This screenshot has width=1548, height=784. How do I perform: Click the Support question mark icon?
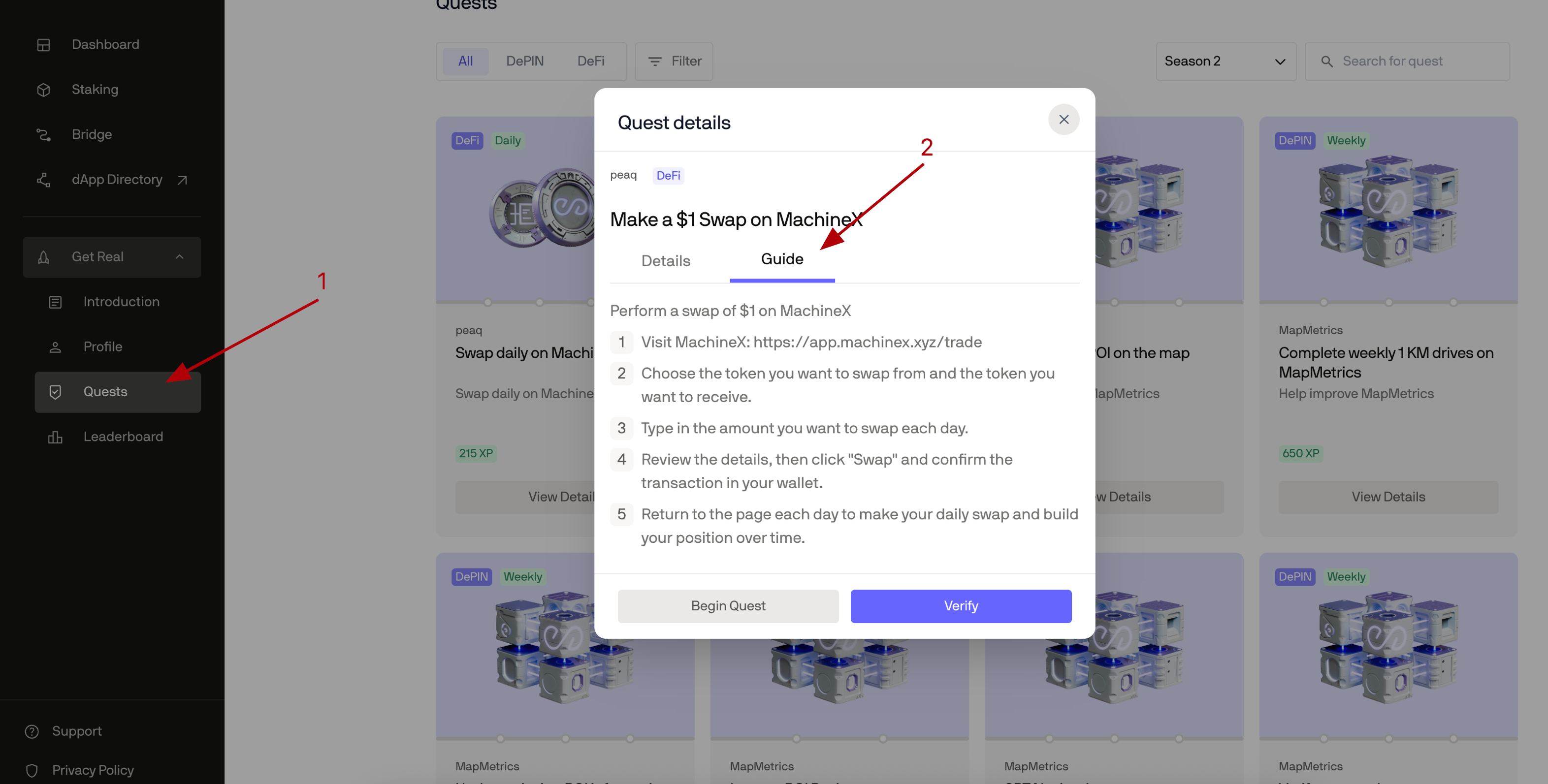coord(32,731)
